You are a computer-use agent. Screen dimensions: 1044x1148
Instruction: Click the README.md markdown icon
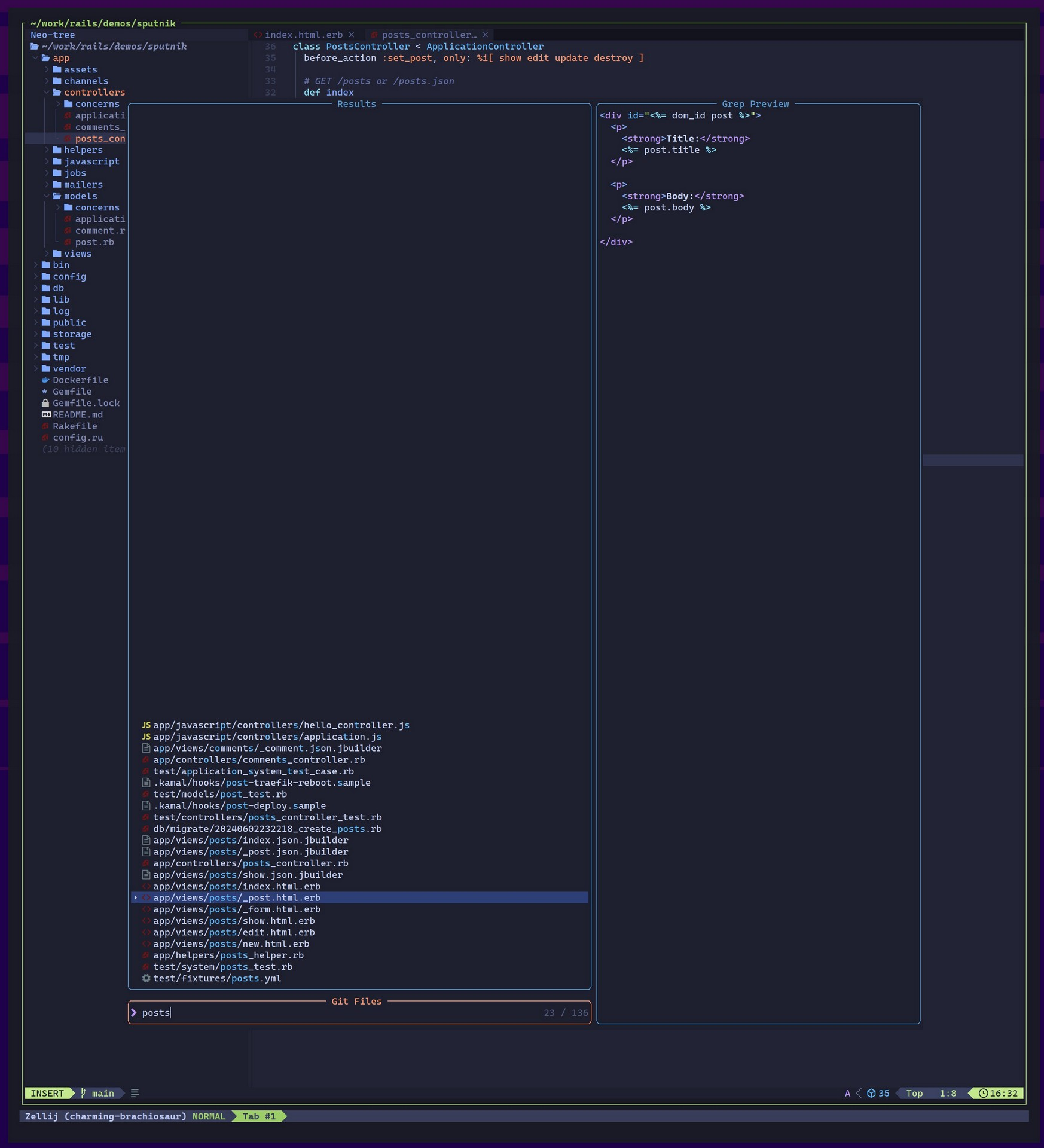coord(46,414)
